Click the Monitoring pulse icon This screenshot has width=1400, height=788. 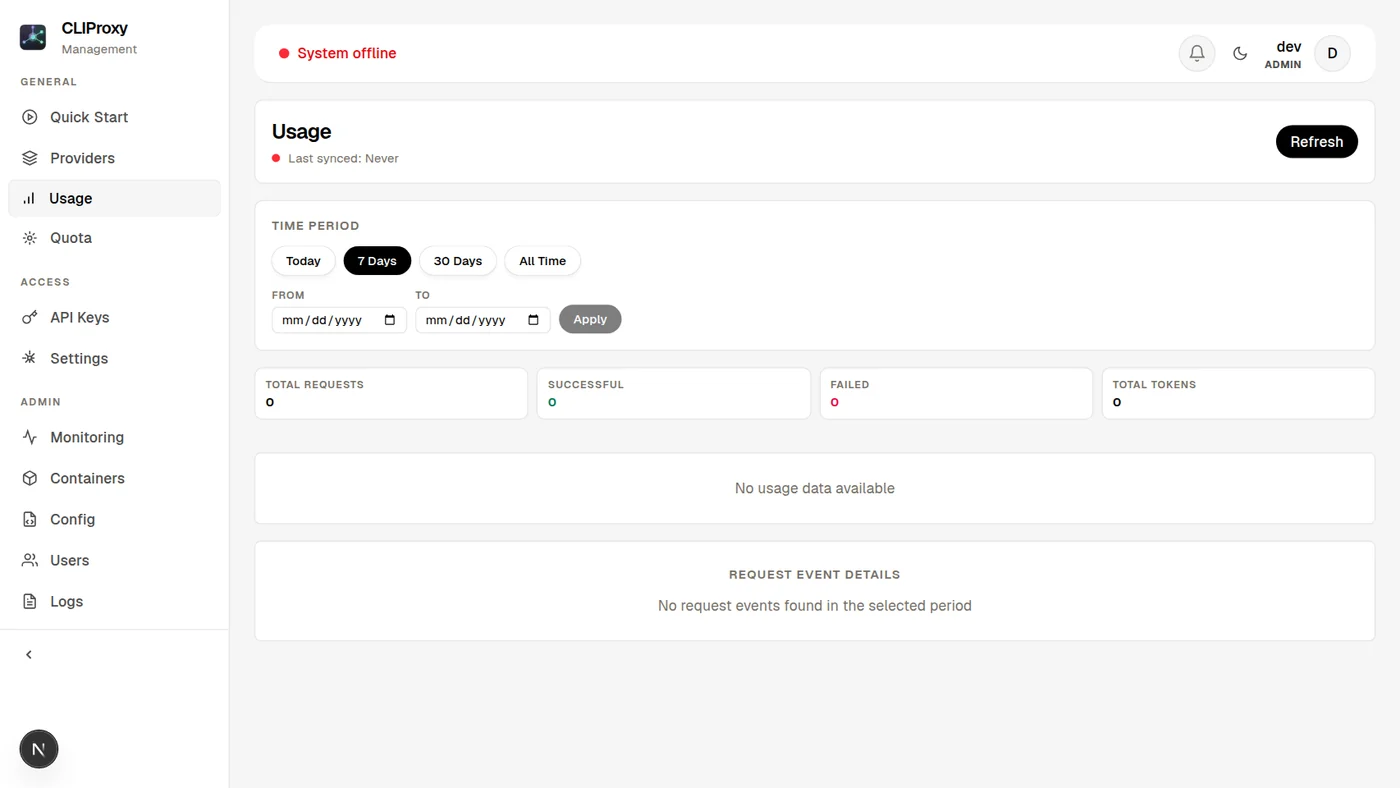click(30, 437)
